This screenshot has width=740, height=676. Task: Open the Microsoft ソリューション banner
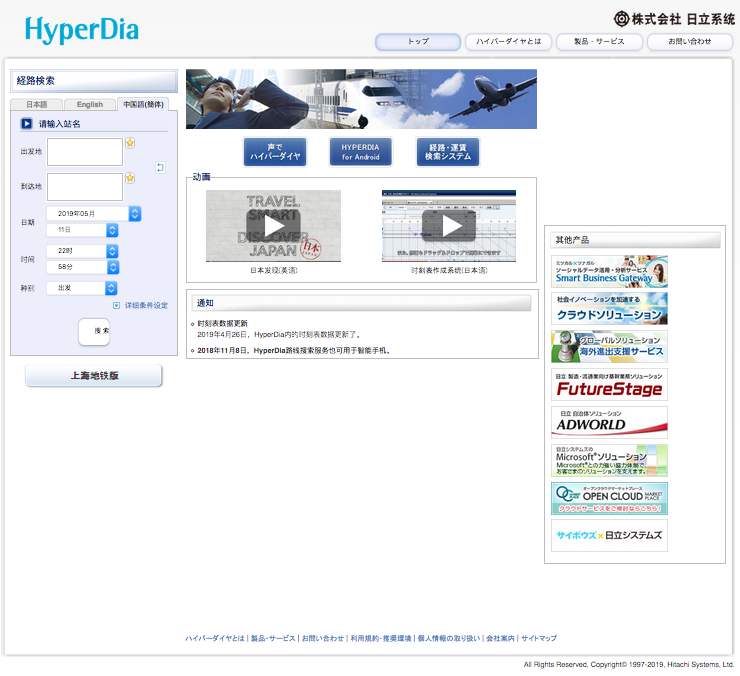pos(609,460)
